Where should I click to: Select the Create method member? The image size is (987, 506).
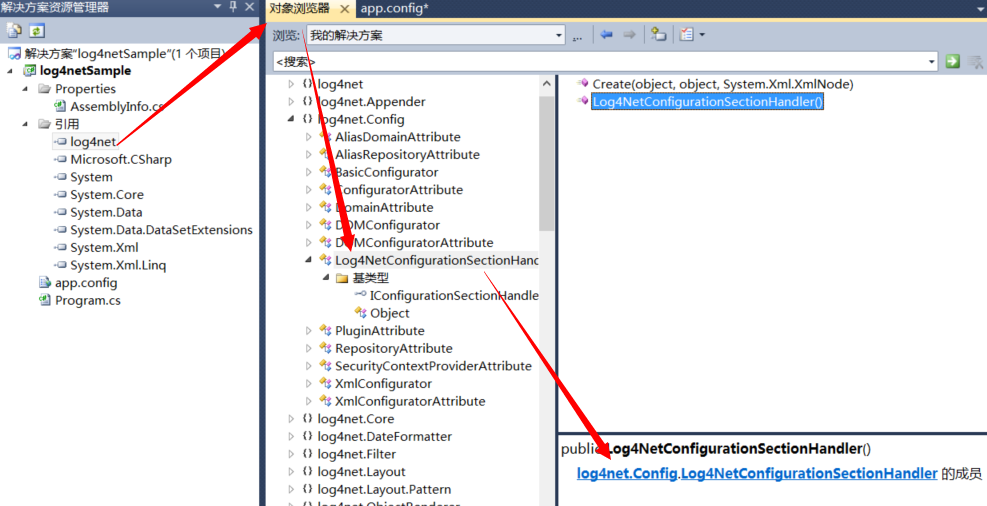tap(722, 84)
